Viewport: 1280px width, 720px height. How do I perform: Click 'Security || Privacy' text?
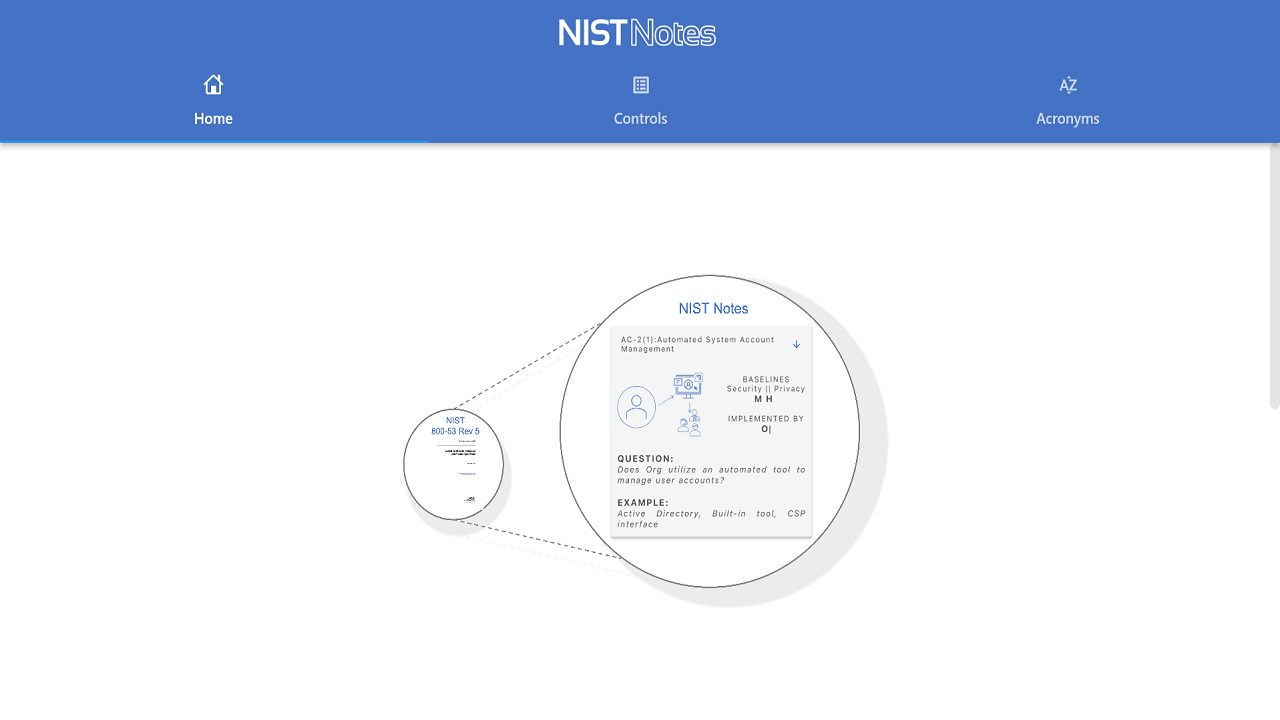(766, 389)
